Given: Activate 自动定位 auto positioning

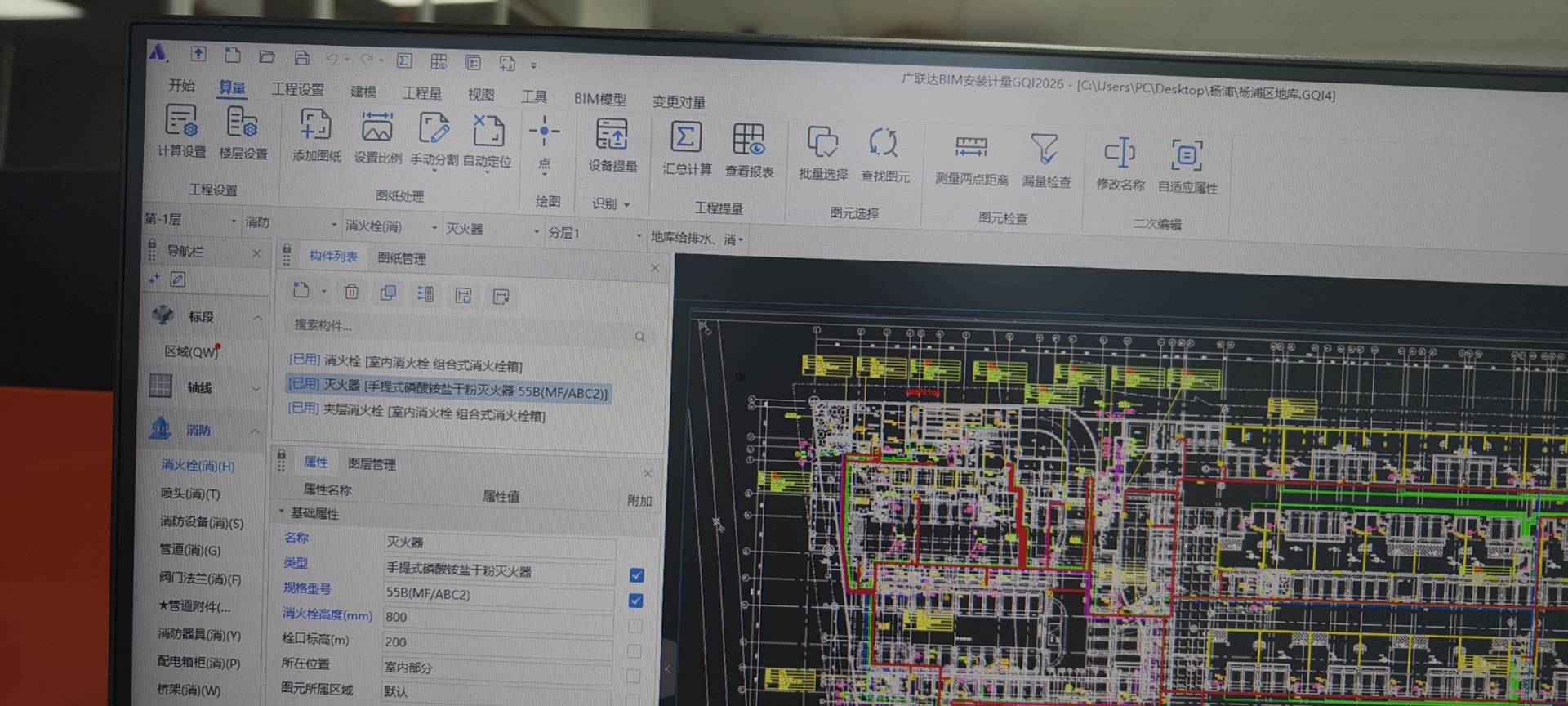Looking at the screenshot, I should (488, 143).
